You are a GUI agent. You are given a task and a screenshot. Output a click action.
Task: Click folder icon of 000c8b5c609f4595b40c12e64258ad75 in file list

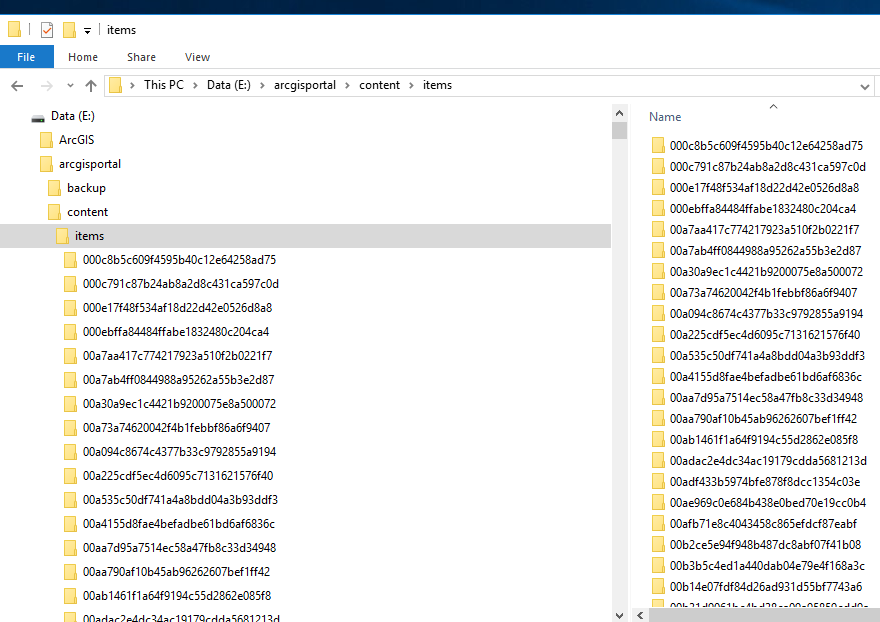[658, 145]
